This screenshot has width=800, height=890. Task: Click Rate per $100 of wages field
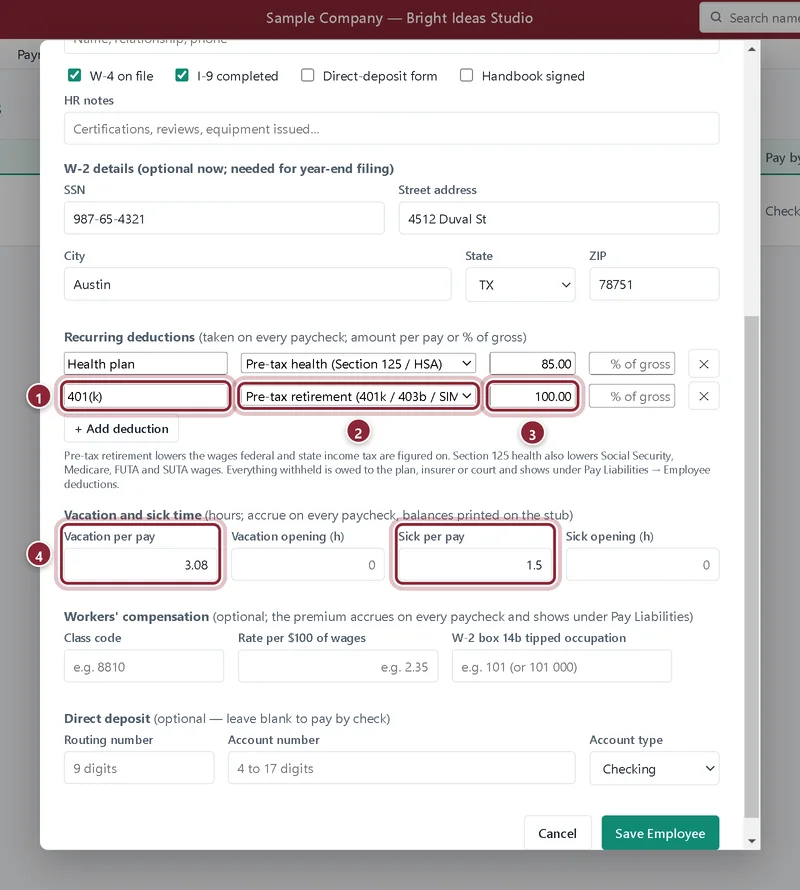(x=338, y=666)
